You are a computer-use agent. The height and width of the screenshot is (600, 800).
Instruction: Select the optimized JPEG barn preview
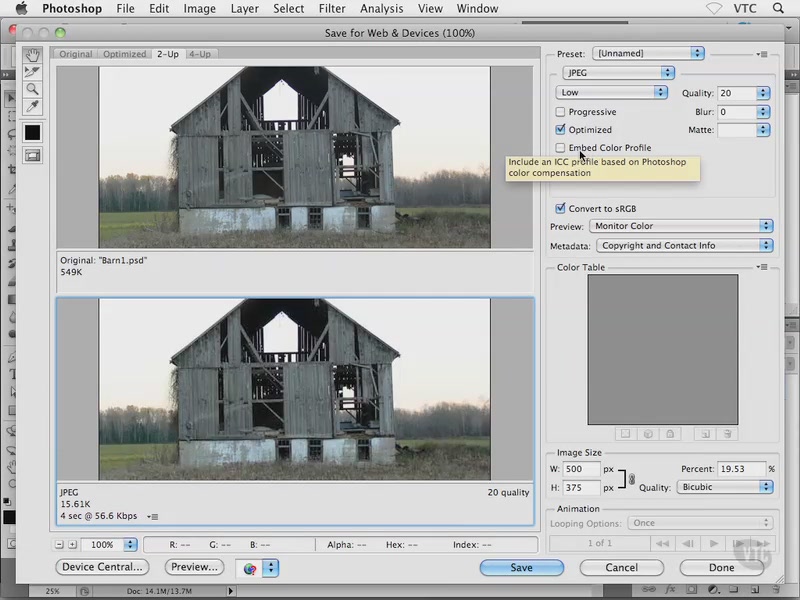tap(294, 389)
